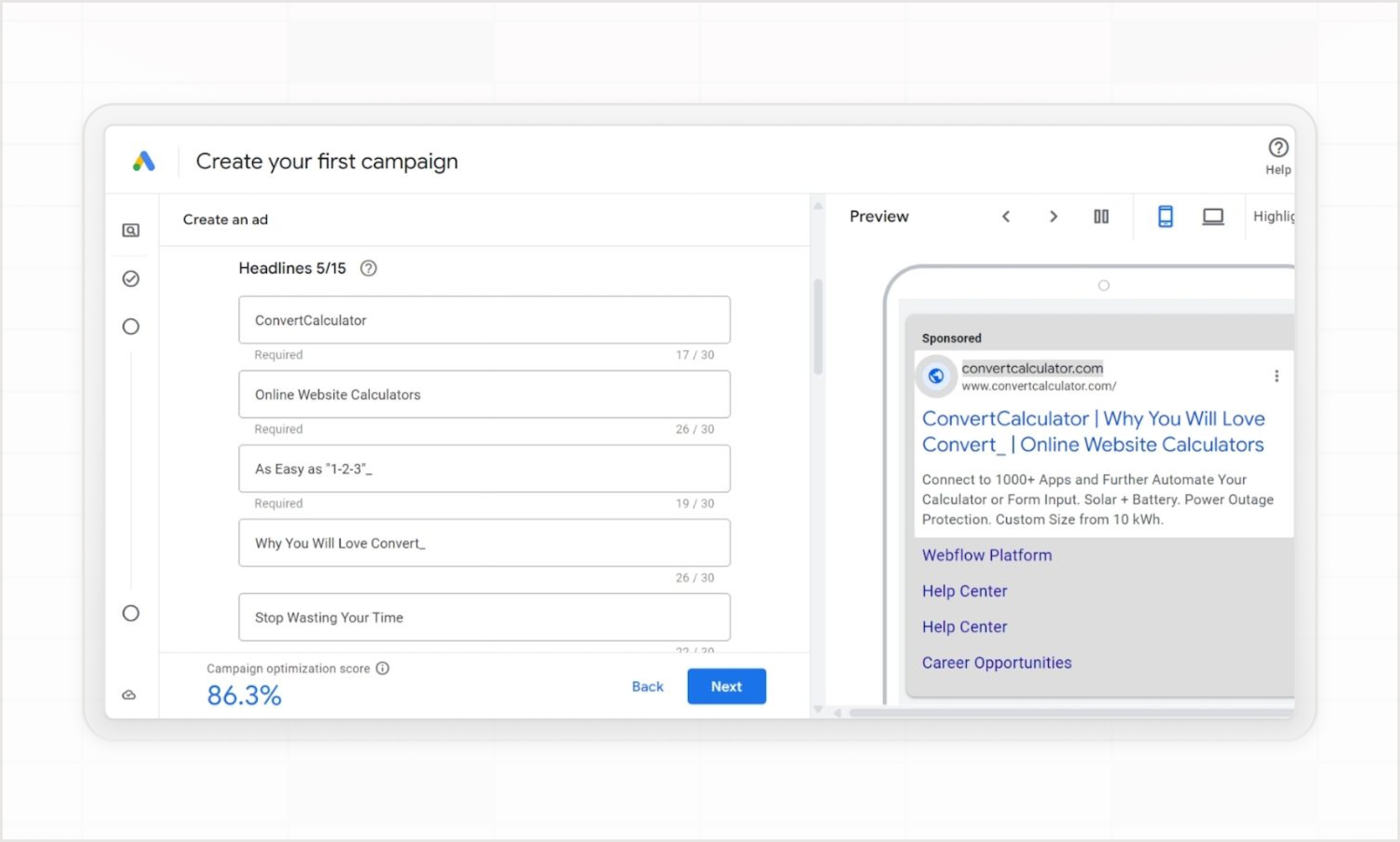The height and width of the screenshot is (842, 1400).
Task: Open the three-dot menu in ad preview
Action: [x=1277, y=376]
